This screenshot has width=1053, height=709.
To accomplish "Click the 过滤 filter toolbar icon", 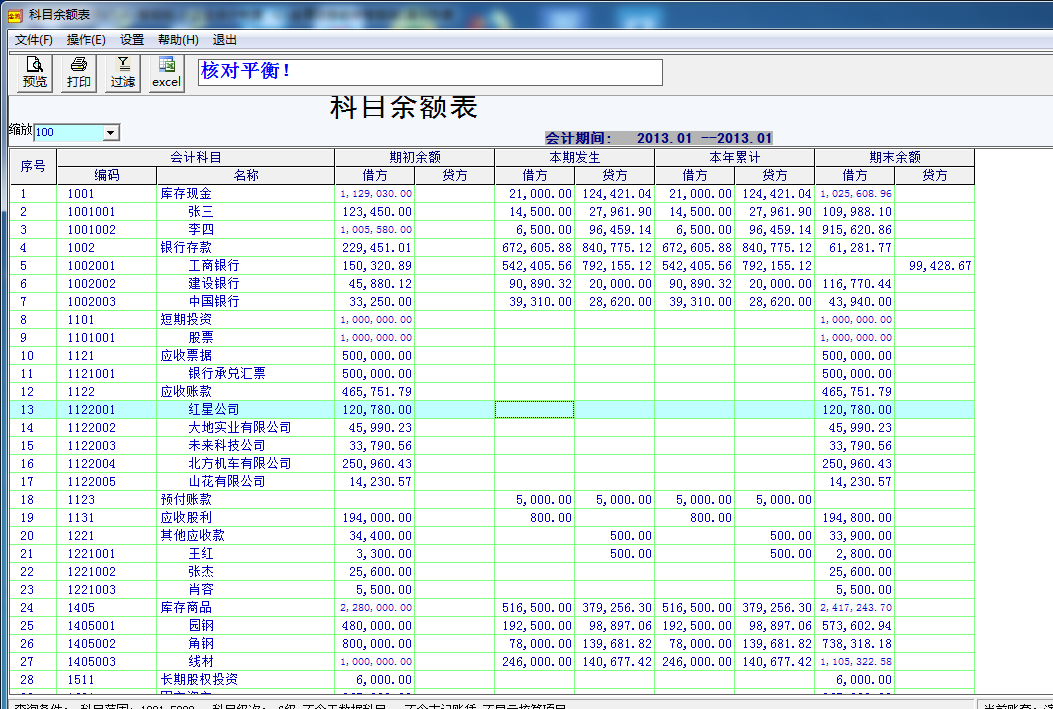I will [x=123, y=73].
